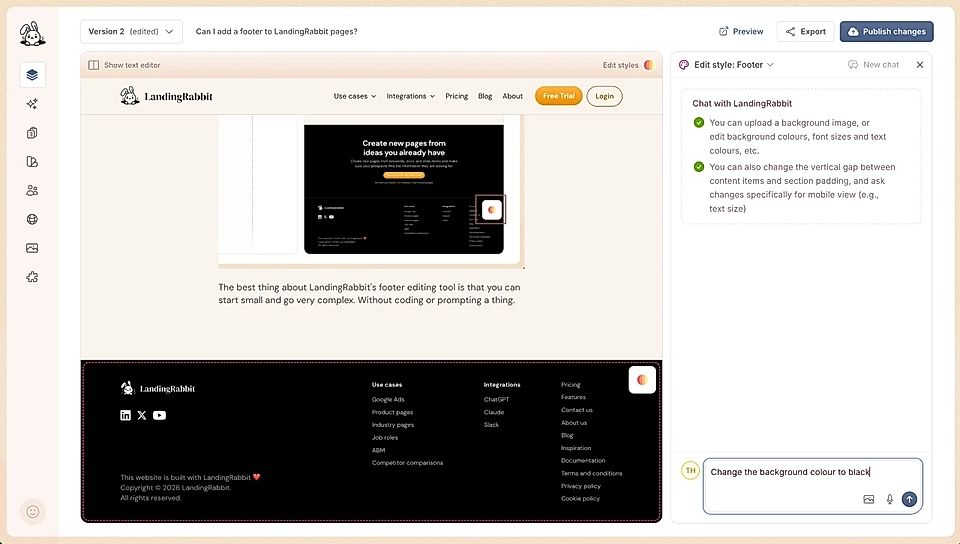Click the smiley feedback icon
The image size is (960, 544).
click(x=33, y=512)
